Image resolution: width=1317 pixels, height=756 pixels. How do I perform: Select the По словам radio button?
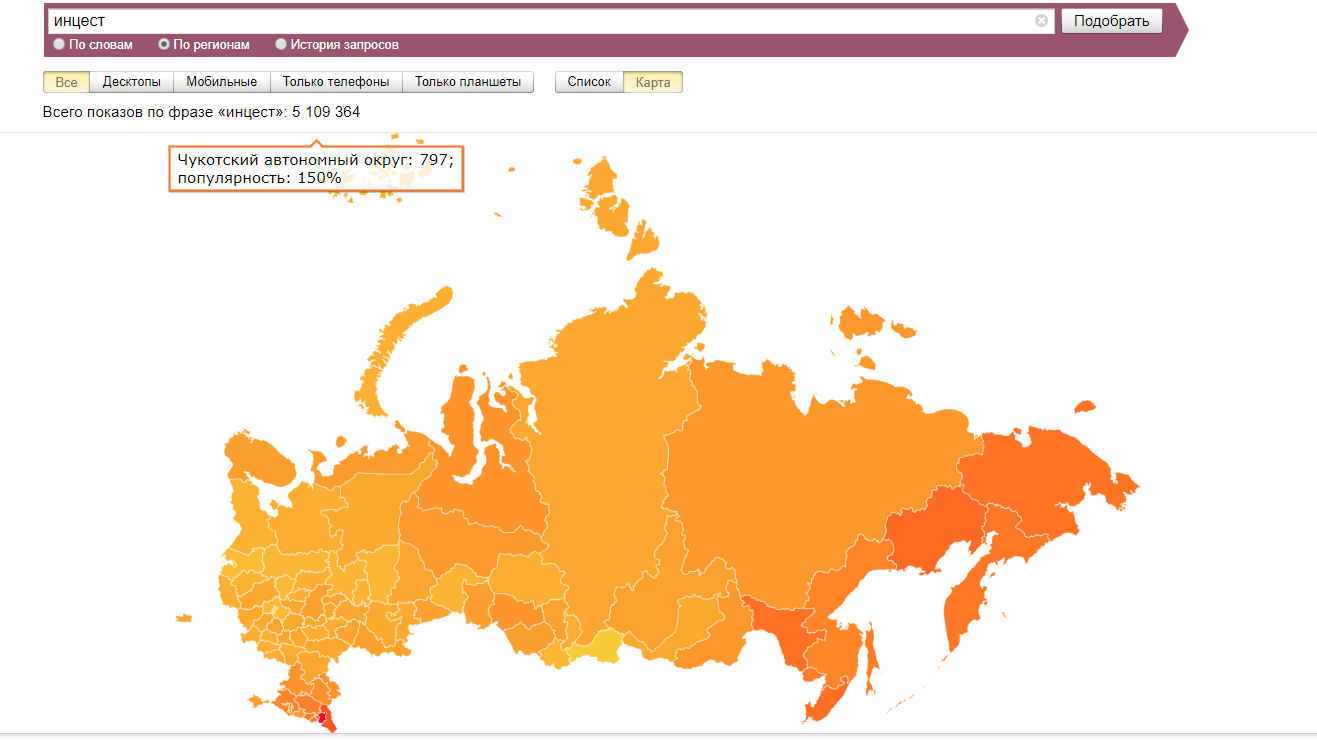pyautogui.click(x=59, y=45)
